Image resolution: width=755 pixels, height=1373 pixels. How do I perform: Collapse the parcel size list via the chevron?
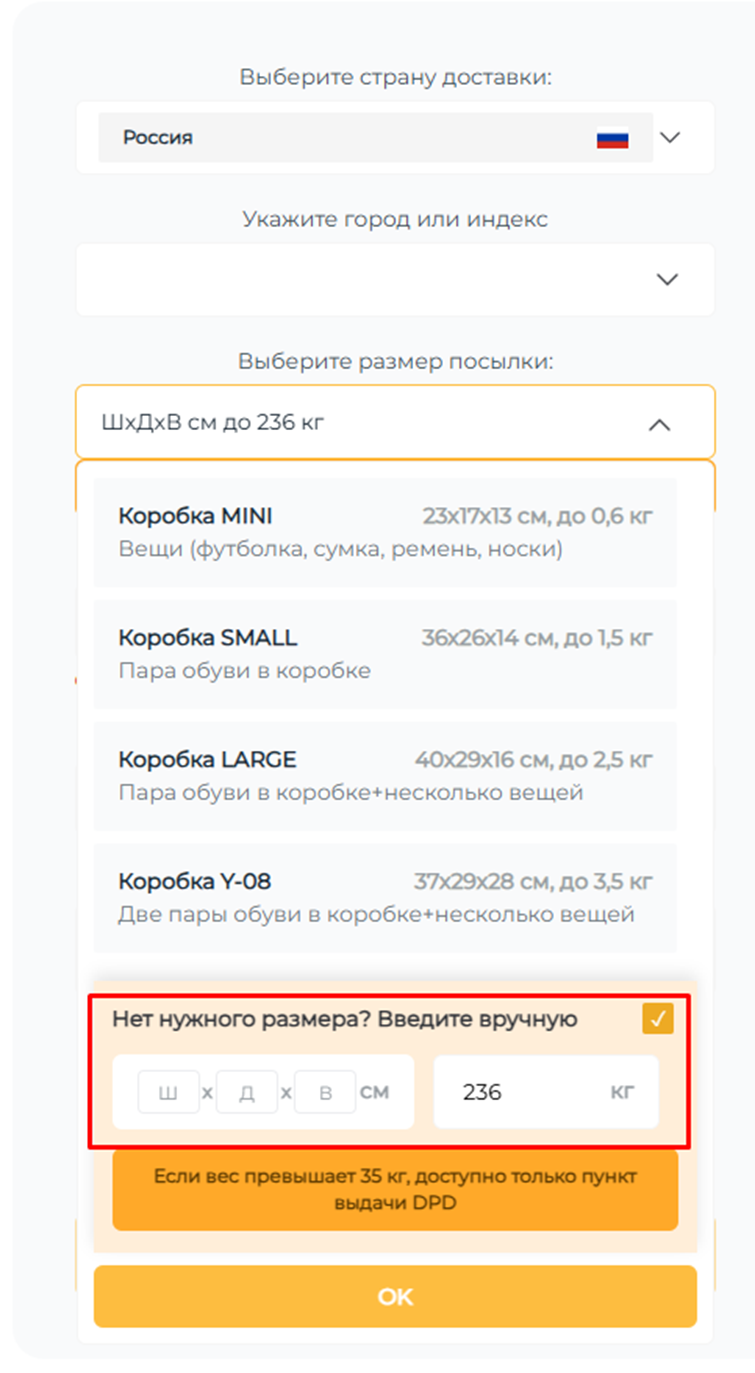pos(661,423)
